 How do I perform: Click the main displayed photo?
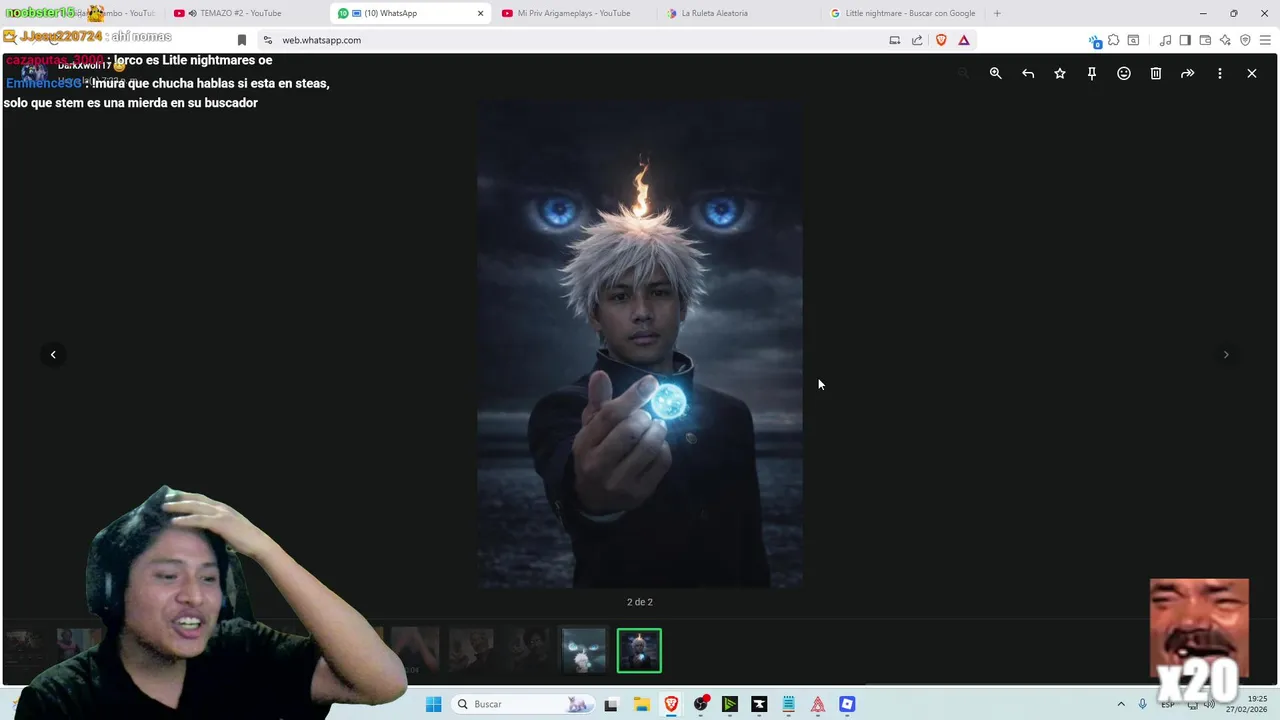(x=639, y=344)
